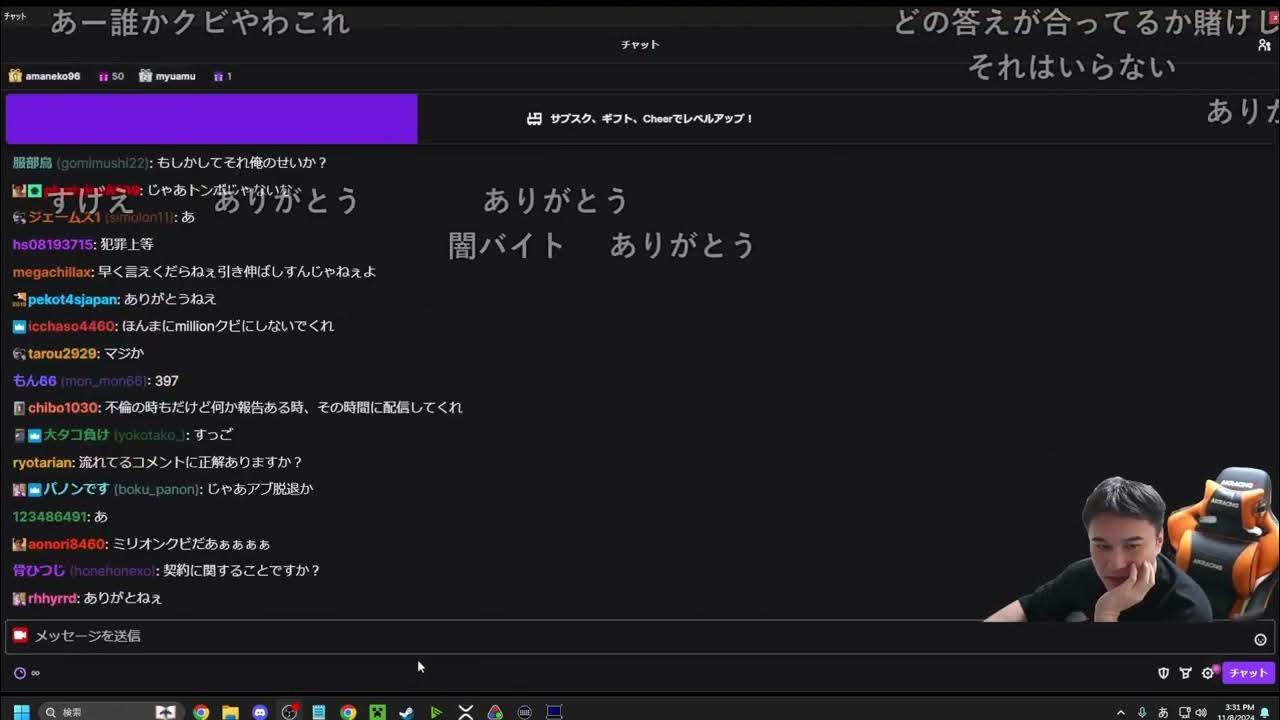Open 123486491 user card
Screen dimensions: 1280x720
pos(49,517)
